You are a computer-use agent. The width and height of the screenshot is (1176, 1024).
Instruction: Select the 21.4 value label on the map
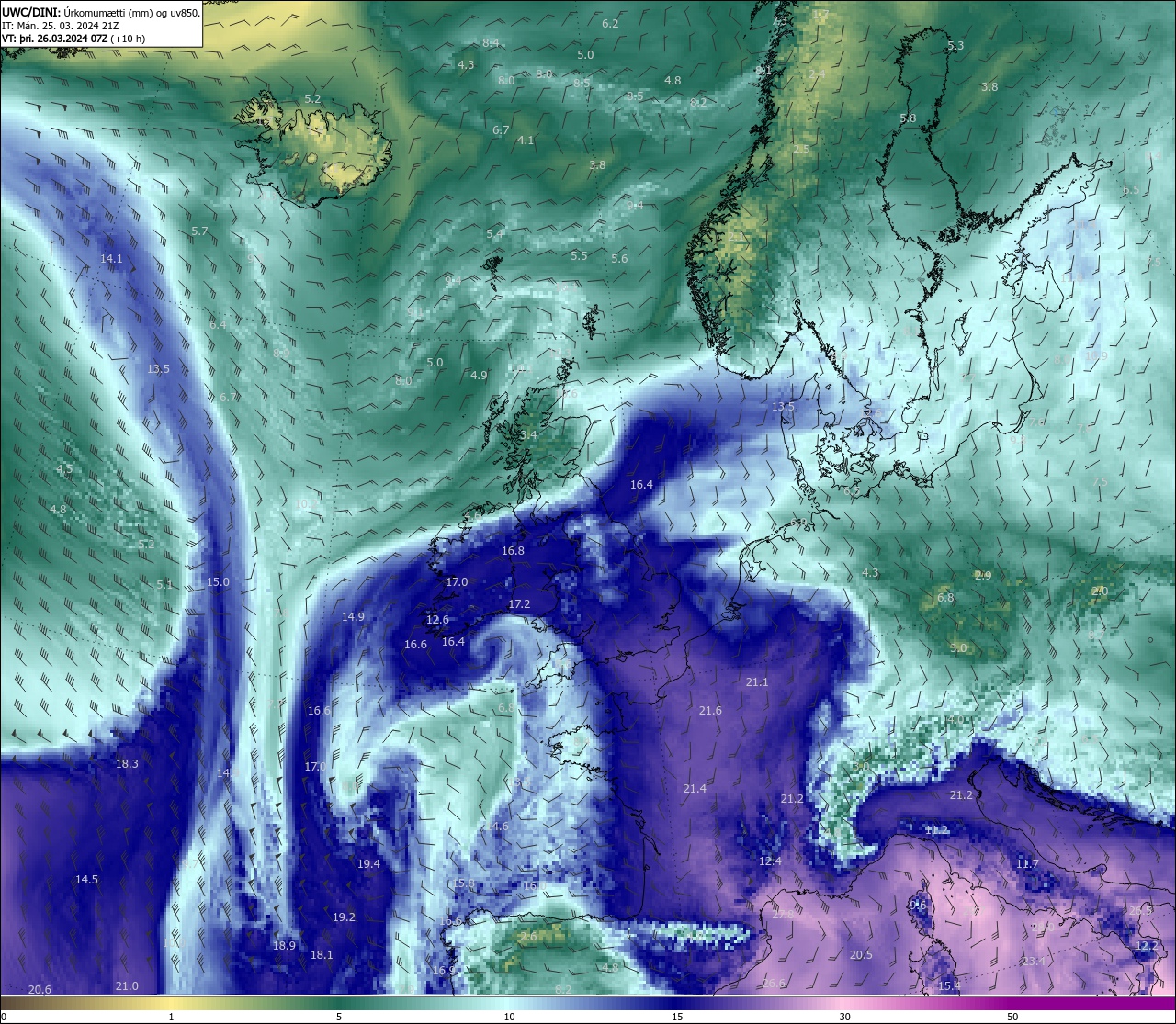pos(695,789)
